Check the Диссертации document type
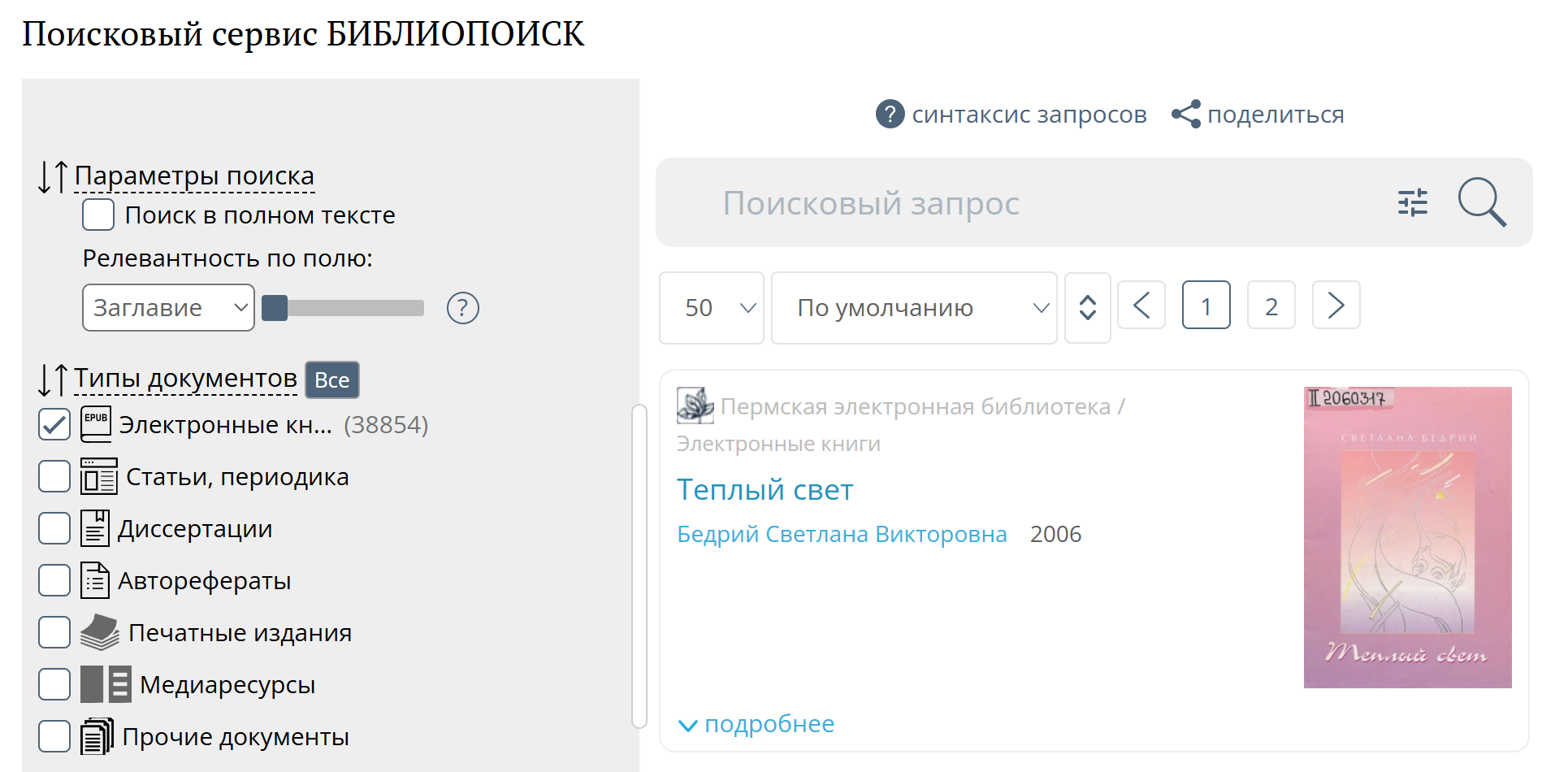This screenshot has height=772, width=1568. tap(54, 529)
